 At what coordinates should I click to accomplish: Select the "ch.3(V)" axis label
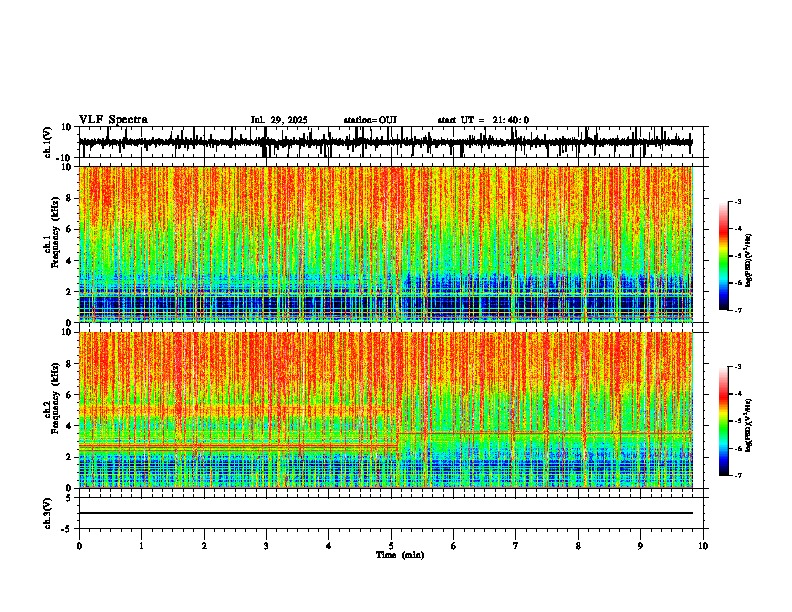pos(48,513)
